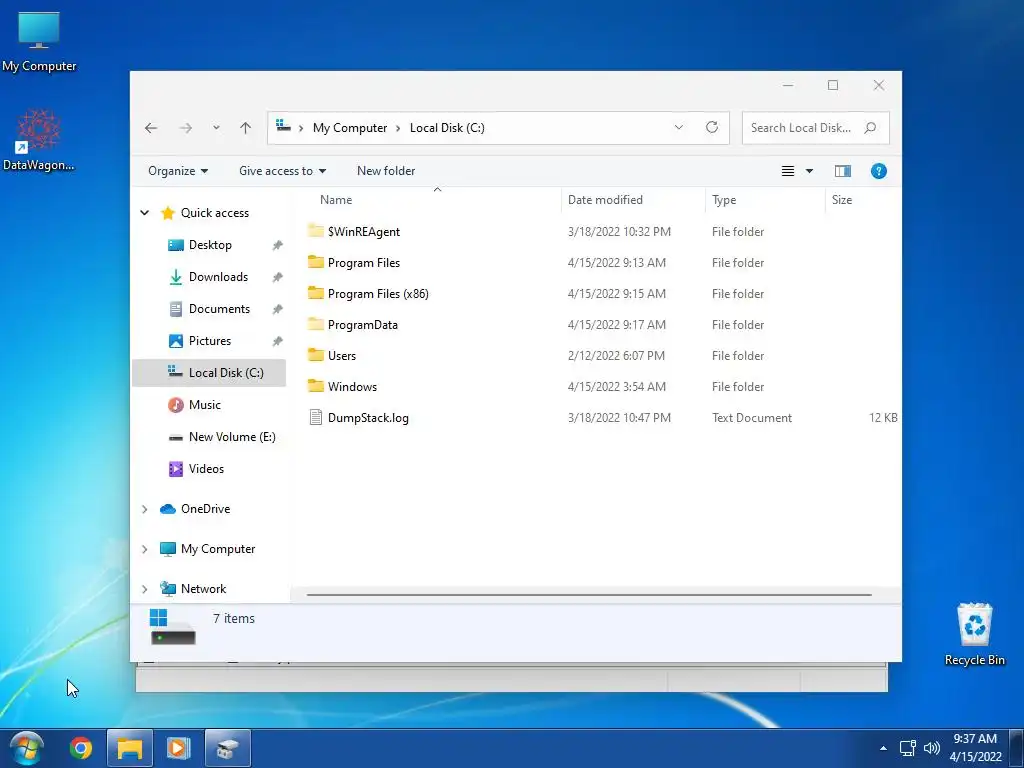This screenshot has width=1024, height=768.
Task: Click the pin icon beside Desktop
Action: (x=278, y=246)
